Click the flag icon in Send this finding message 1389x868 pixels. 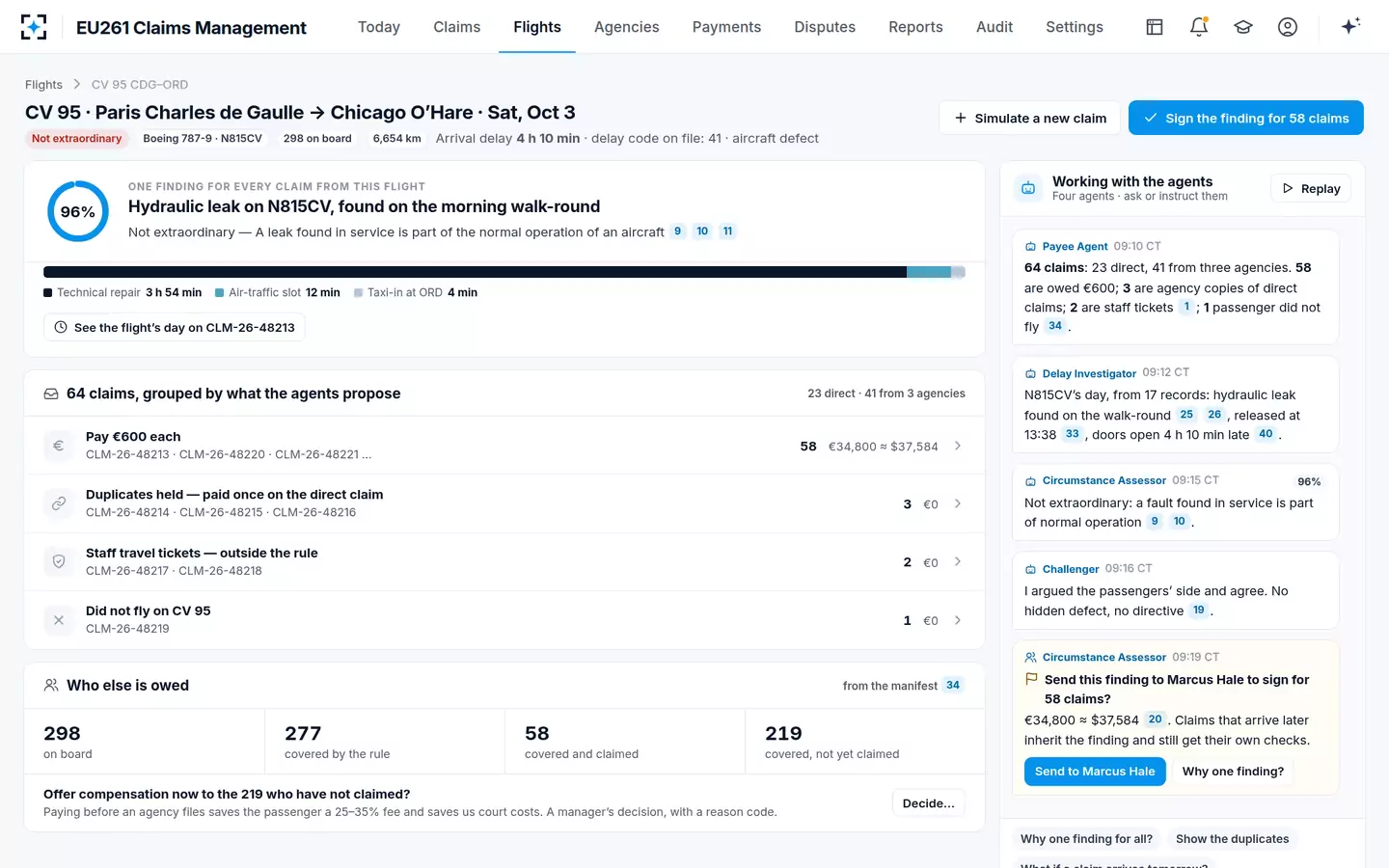point(1031,679)
